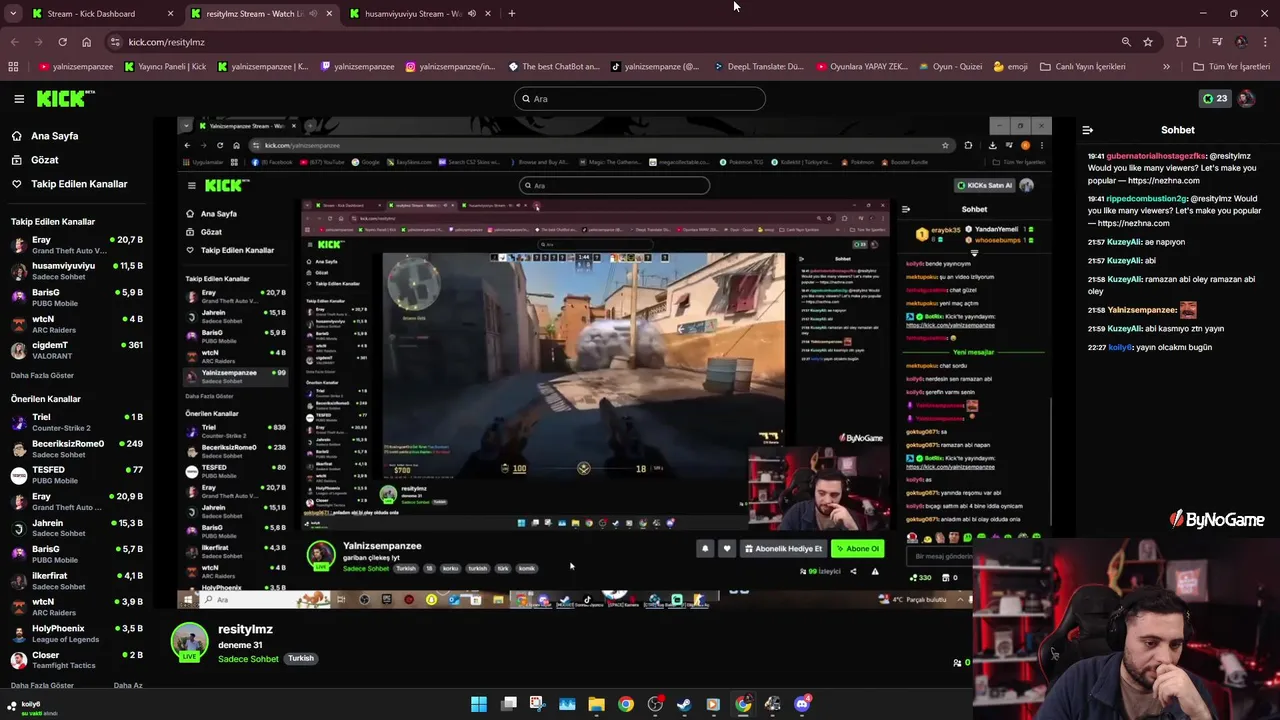Image resolution: width=1280 pixels, height=720 pixels.
Task: Open Jahrein recommended channel
Action: coord(77,528)
